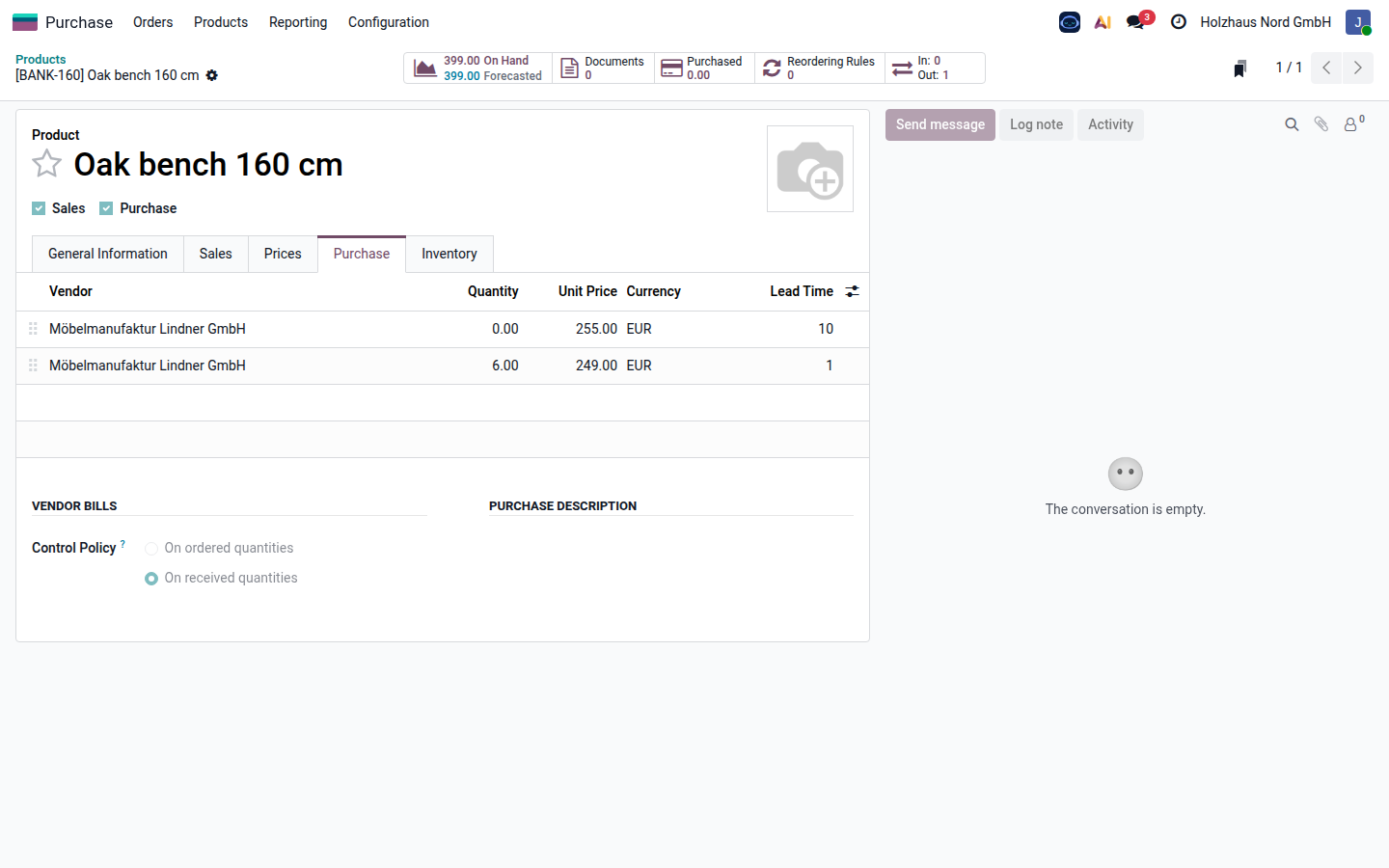1389x868 pixels.
Task: Open the In/Out transfers stat button
Action: click(x=935, y=68)
